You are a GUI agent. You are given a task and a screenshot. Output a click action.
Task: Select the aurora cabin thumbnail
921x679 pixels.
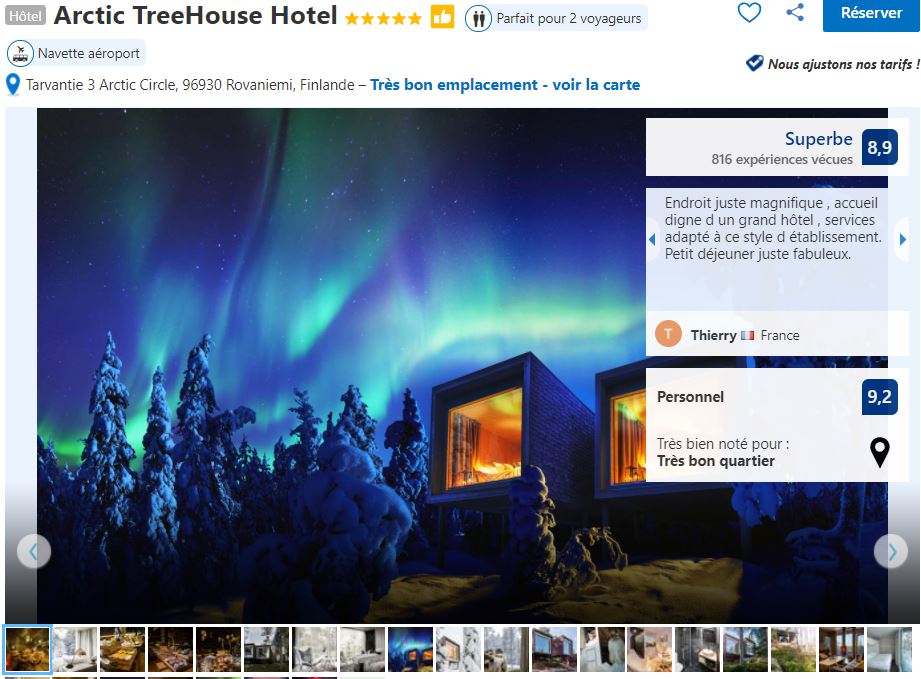coord(411,649)
